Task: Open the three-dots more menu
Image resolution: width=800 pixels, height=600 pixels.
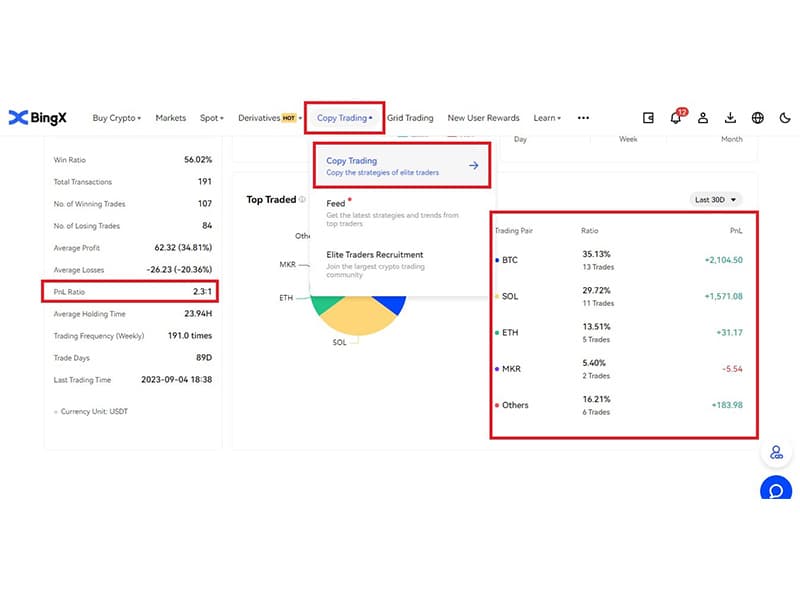Action: [x=583, y=118]
